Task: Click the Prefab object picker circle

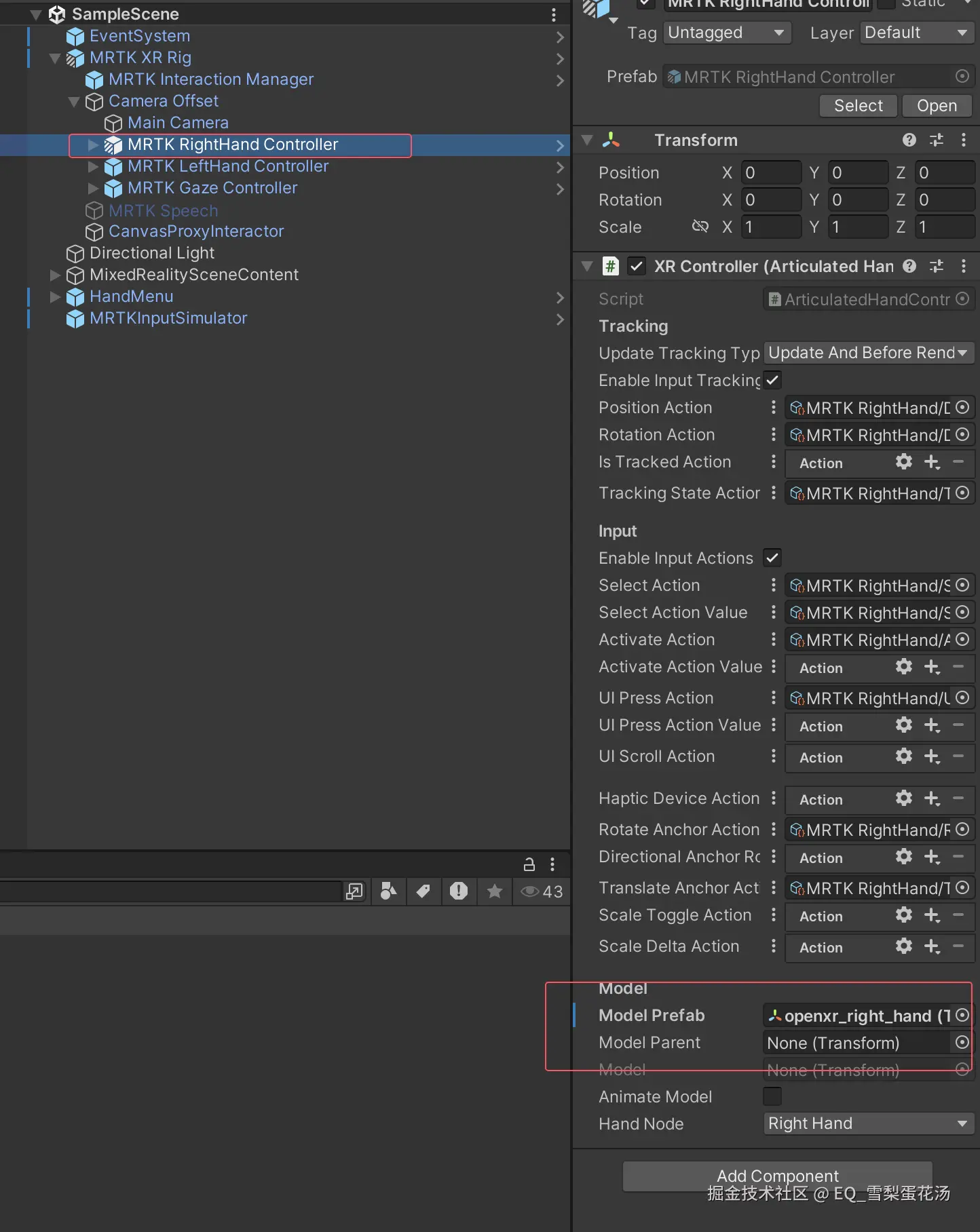Action: 962,76
